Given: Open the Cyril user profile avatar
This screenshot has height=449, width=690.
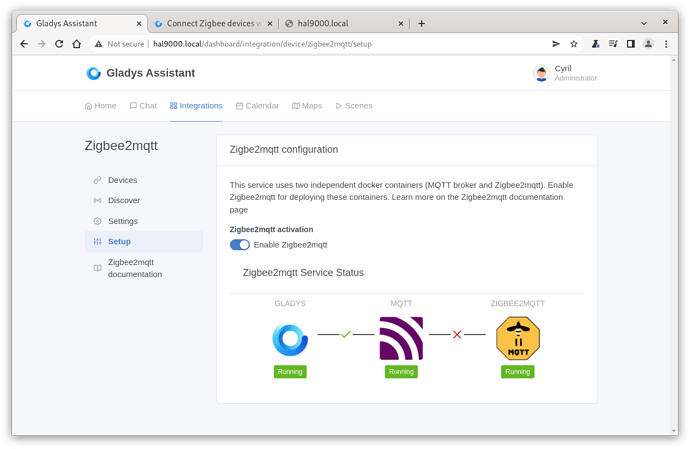Looking at the screenshot, I should [541, 73].
